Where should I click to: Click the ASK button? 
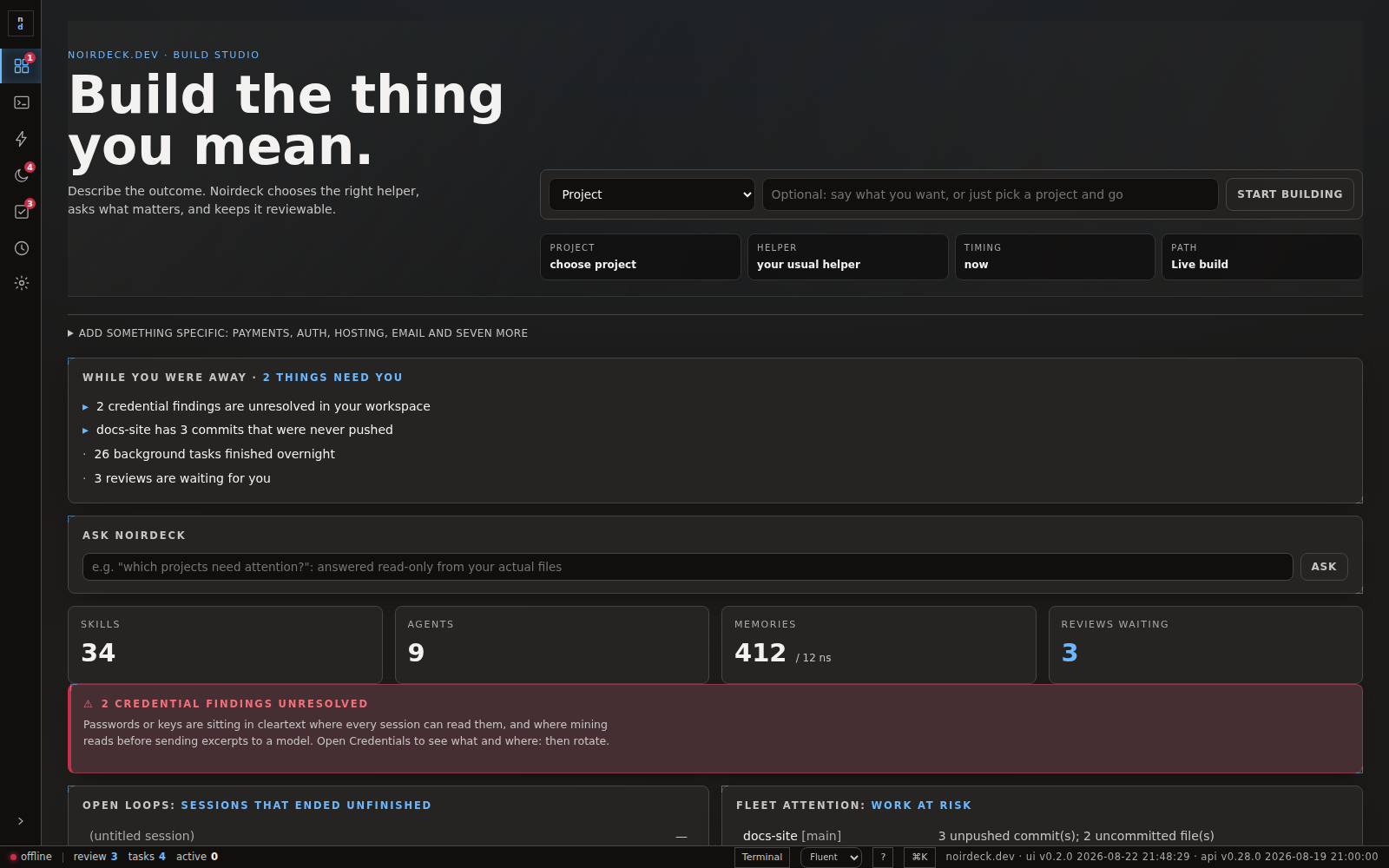[1324, 567]
